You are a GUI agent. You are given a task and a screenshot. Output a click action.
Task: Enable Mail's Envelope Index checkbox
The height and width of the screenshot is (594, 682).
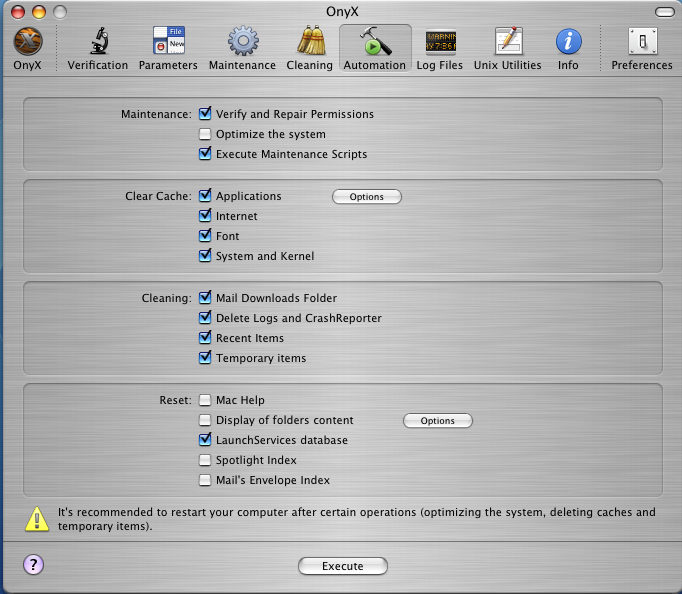205,480
